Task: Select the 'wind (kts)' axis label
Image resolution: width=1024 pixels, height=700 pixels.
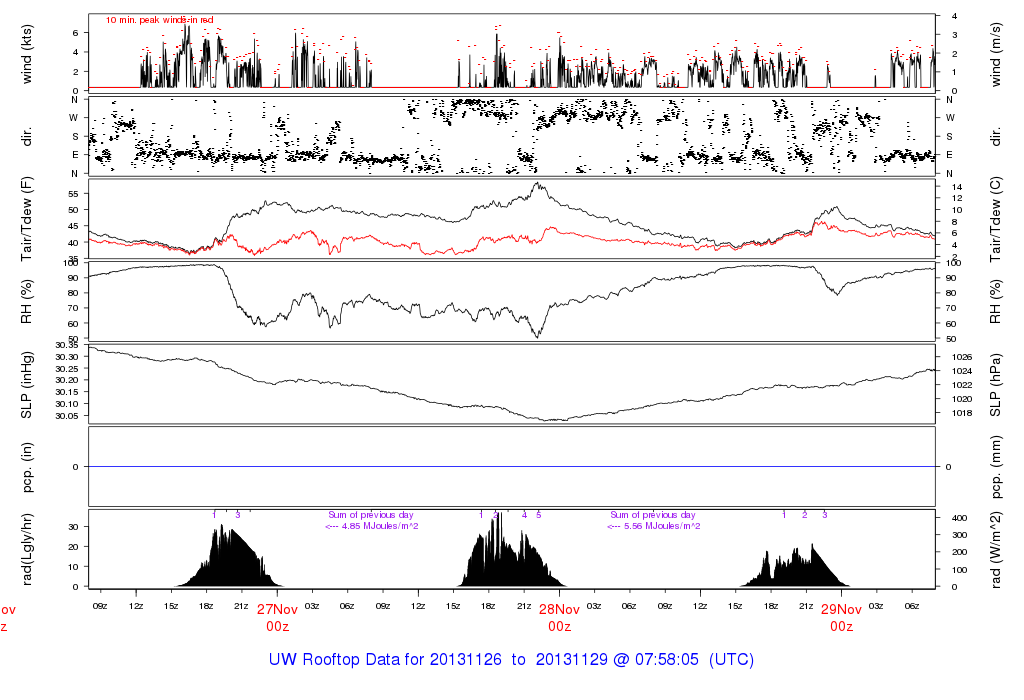Action: coord(27,54)
